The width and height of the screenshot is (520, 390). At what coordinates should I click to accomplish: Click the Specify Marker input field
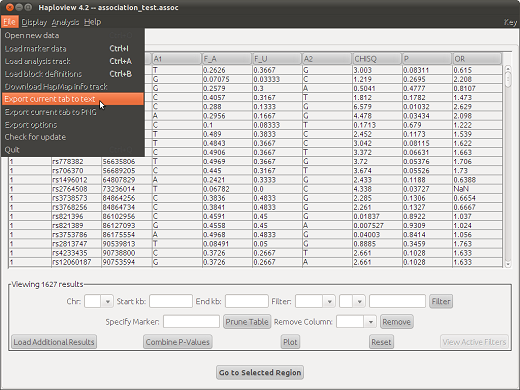coord(191,322)
